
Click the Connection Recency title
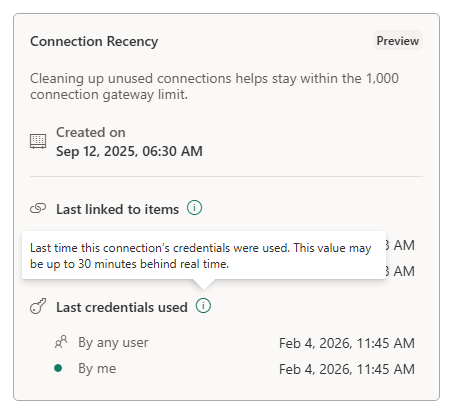[94, 41]
